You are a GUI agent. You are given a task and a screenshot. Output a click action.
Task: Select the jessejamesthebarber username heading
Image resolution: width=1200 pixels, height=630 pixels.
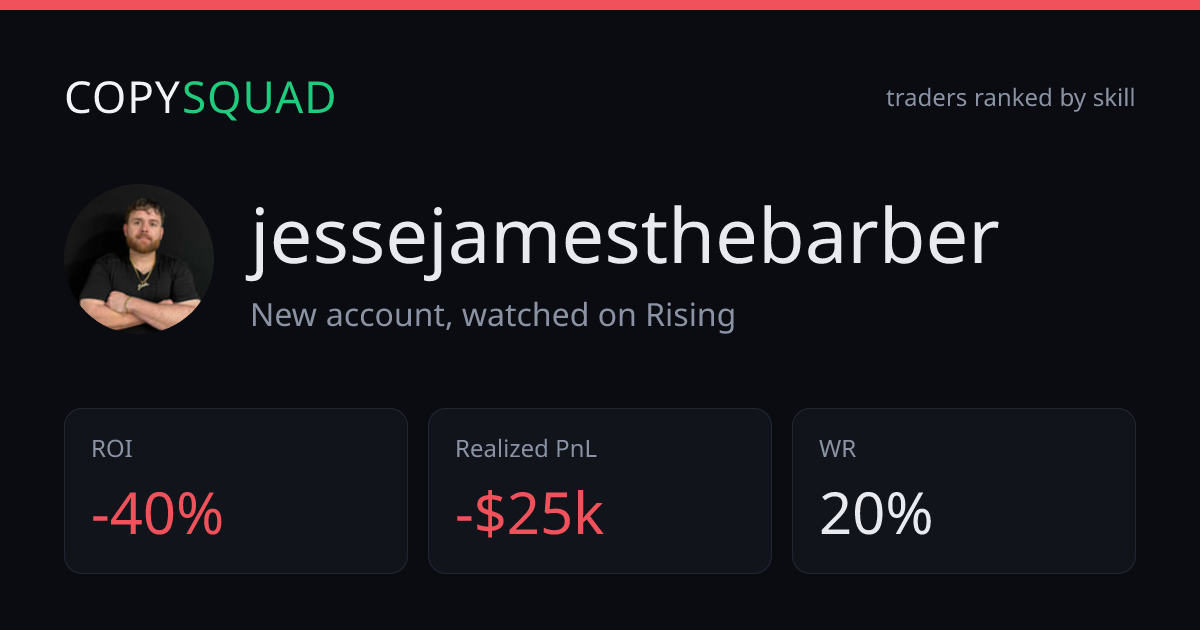(x=624, y=239)
